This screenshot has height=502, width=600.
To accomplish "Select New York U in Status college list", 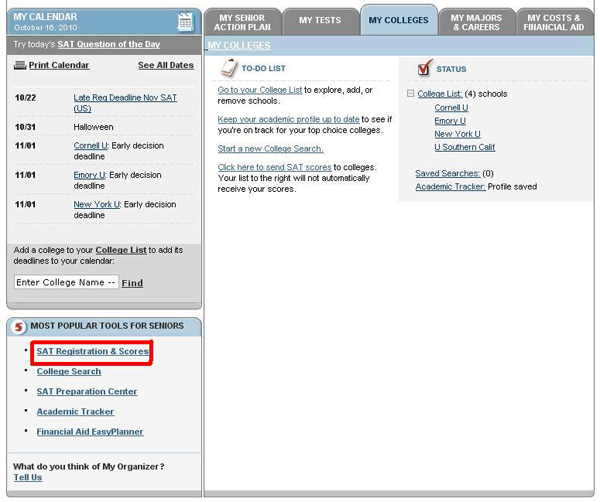I will click(457, 134).
